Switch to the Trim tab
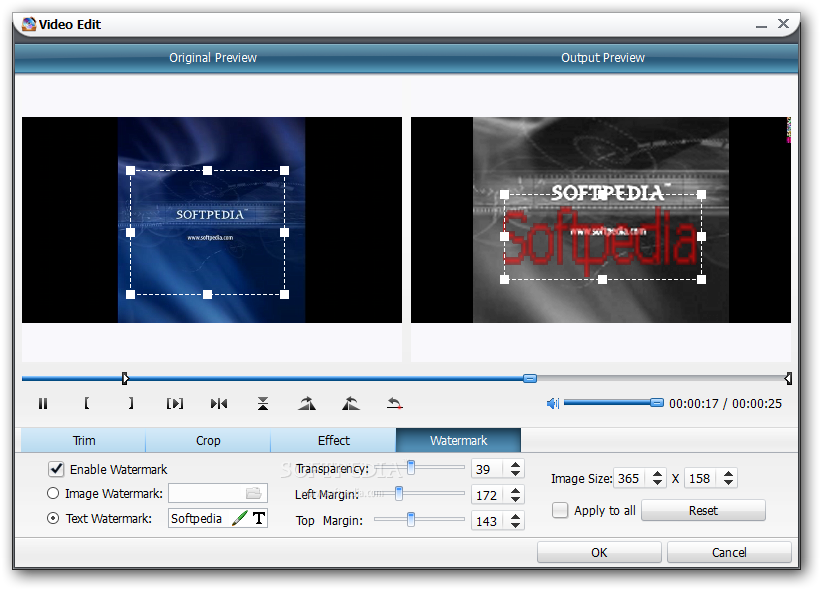The width and height of the screenshot is (821, 590). tap(84, 440)
